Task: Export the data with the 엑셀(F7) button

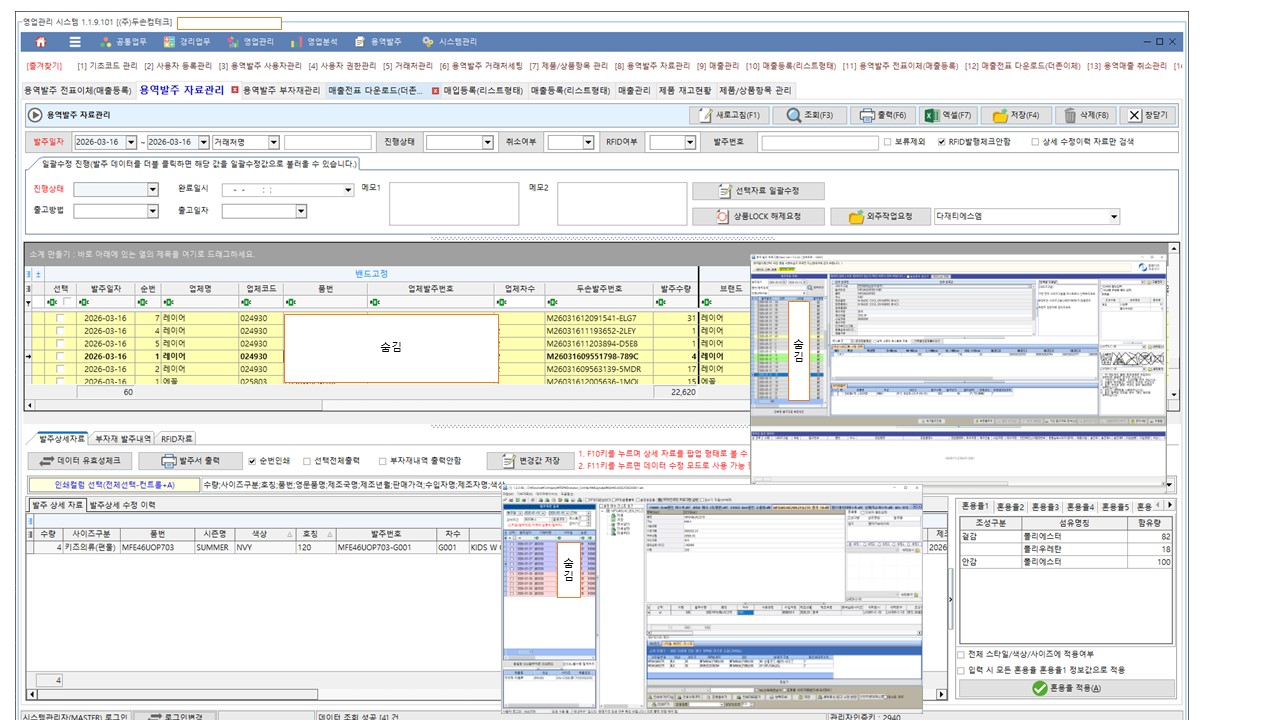Action: point(947,115)
